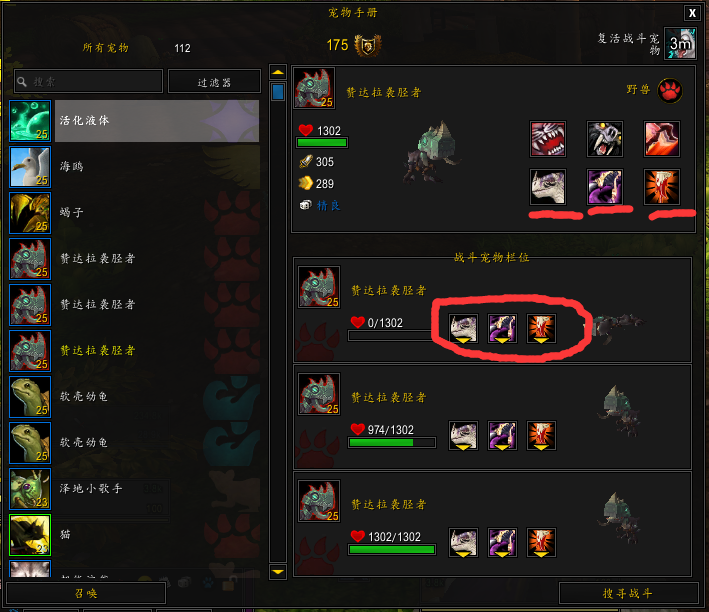The width and height of the screenshot is (709, 612).
Task: Click the Revive Battle Pets ability icon
Action: click(680, 43)
